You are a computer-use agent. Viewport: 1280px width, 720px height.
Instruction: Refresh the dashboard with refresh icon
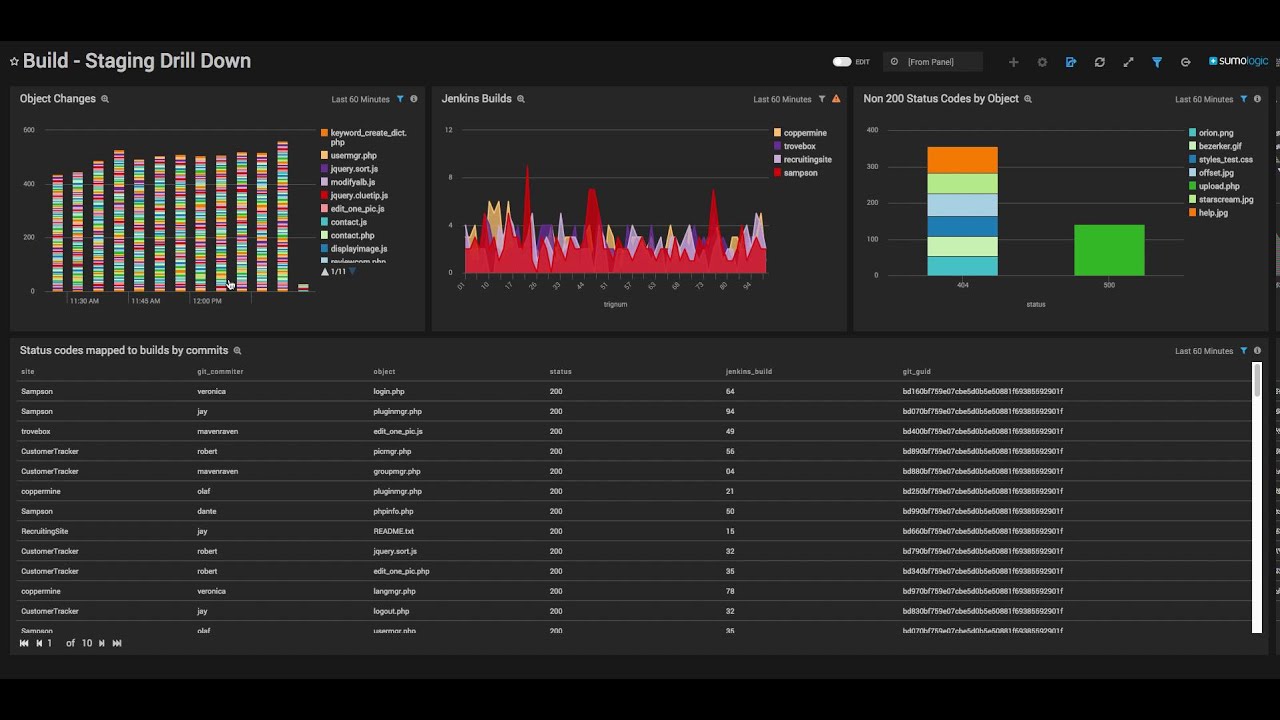pos(1100,62)
